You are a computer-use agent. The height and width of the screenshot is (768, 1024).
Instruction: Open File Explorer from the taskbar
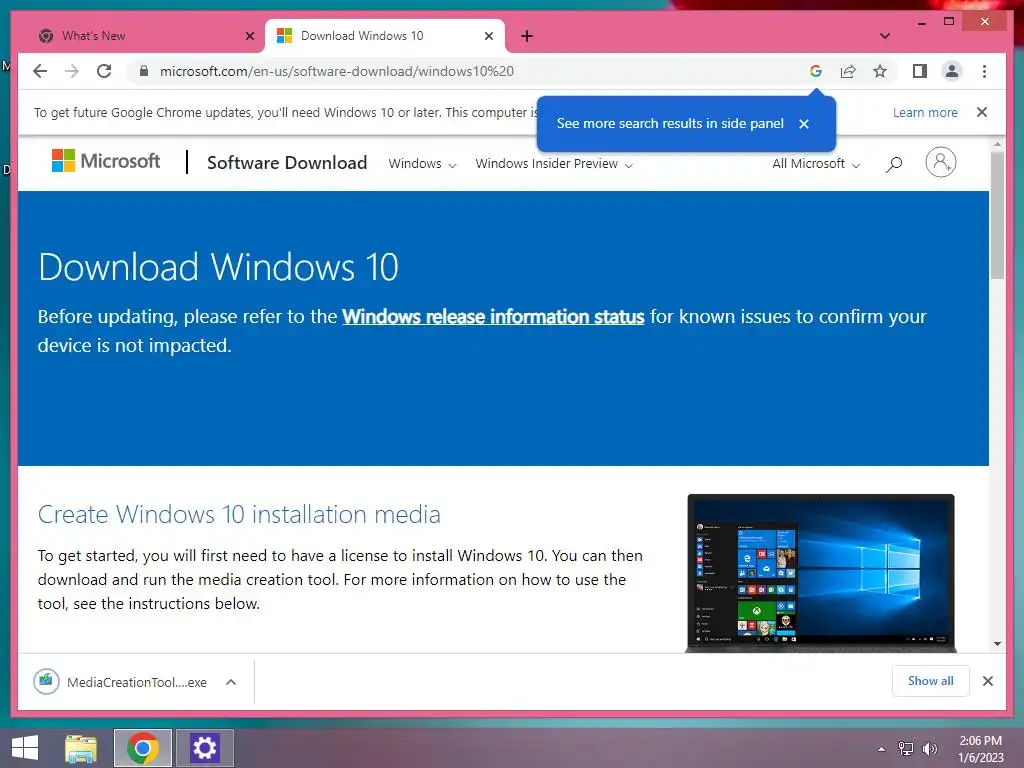pos(82,748)
